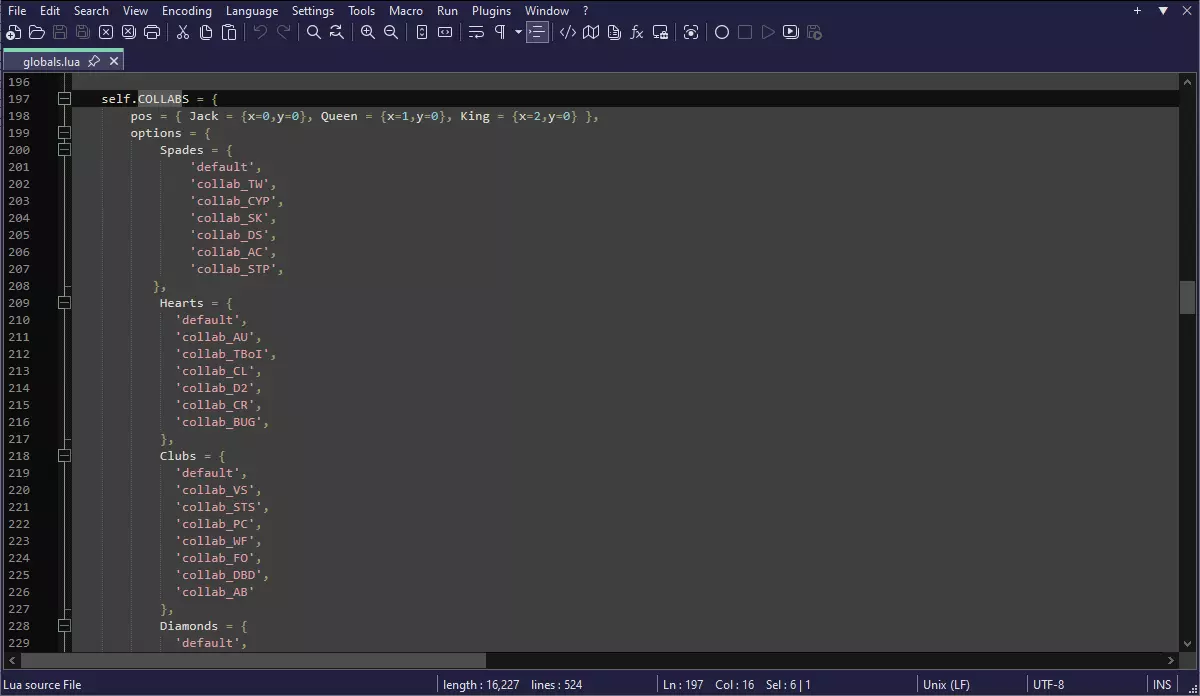Viewport: 1200px width, 696px height.
Task: Close the globals.lua tab
Action: [114, 61]
